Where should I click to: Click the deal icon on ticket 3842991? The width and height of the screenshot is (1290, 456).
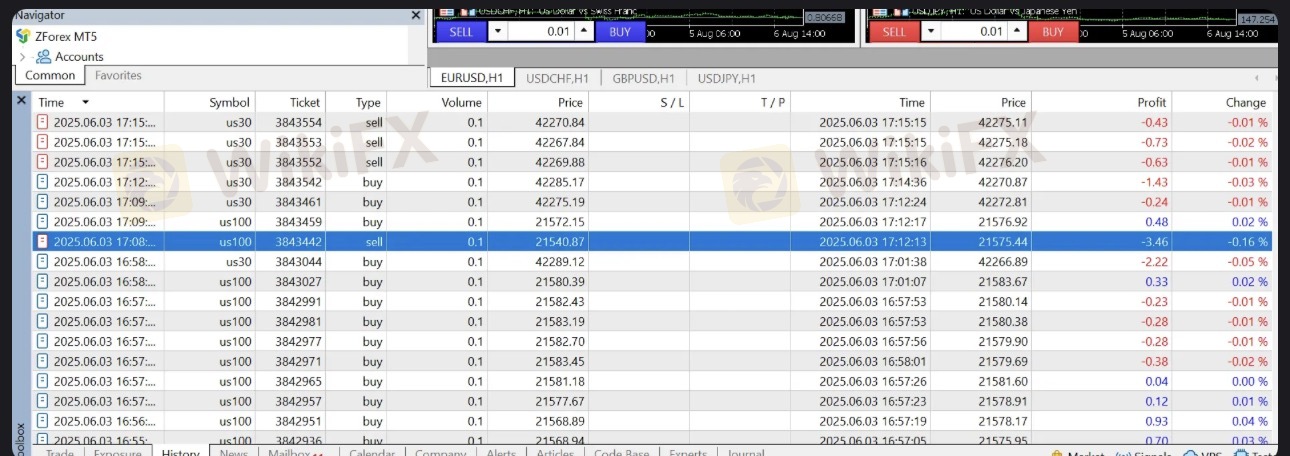(43, 302)
